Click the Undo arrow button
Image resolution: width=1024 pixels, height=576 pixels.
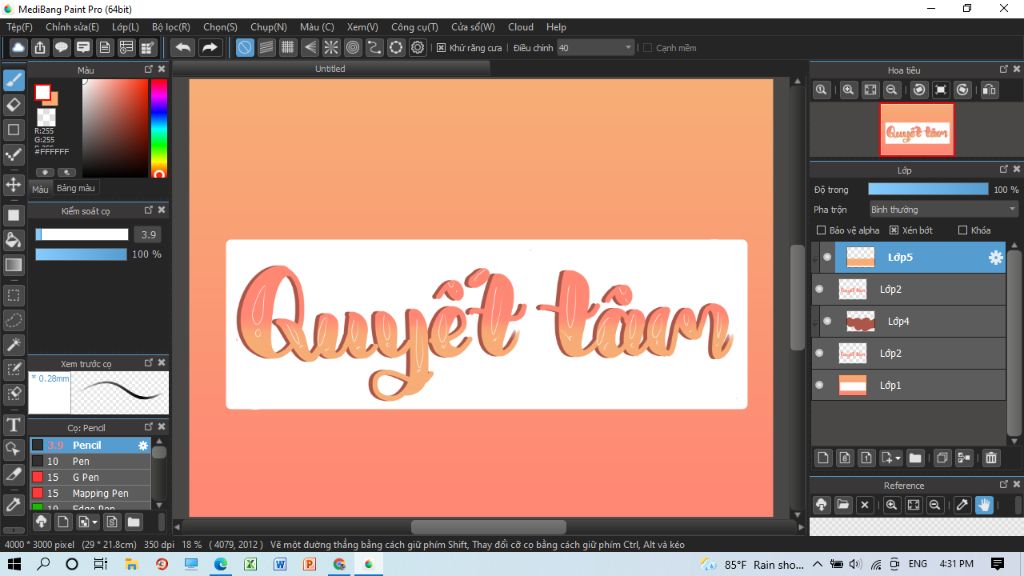point(184,48)
